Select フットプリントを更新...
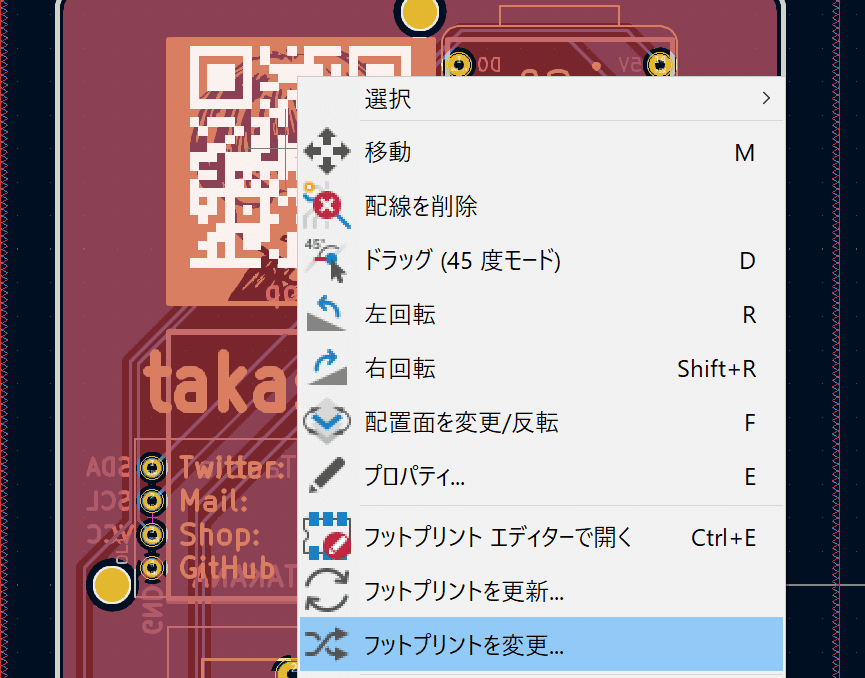The image size is (865, 678). point(541,591)
